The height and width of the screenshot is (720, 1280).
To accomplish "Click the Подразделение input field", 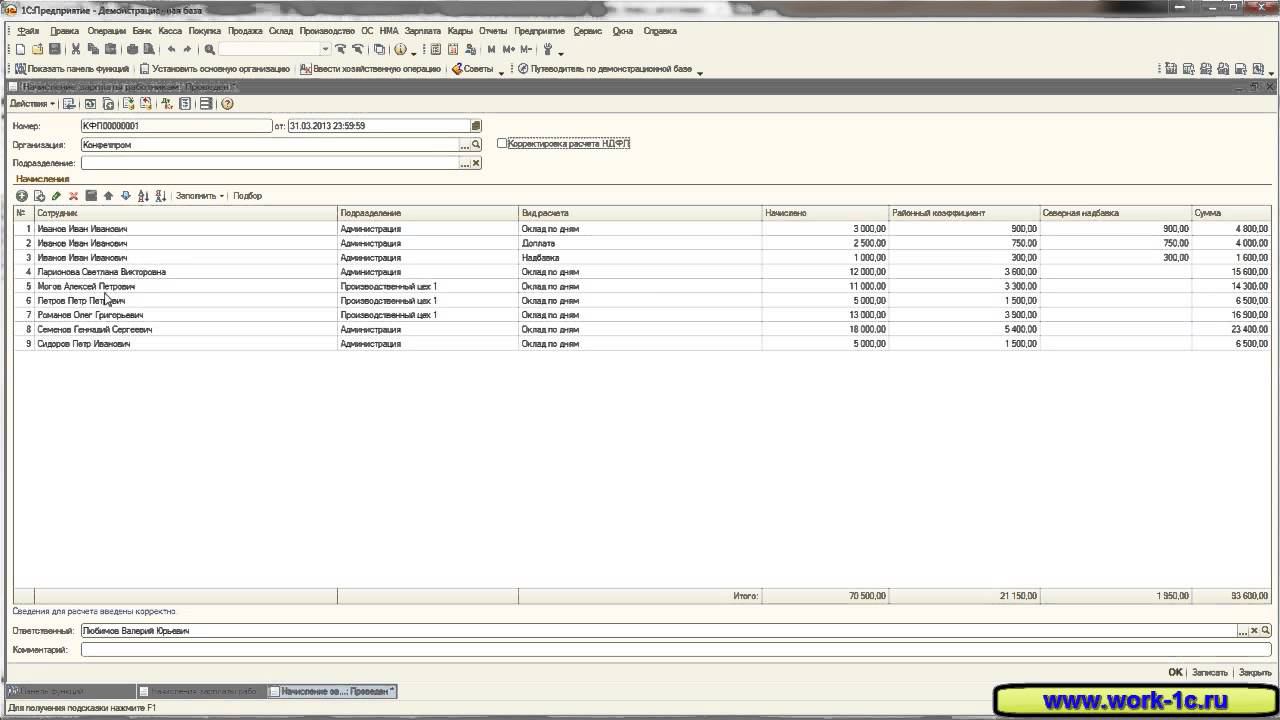I will (270, 163).
